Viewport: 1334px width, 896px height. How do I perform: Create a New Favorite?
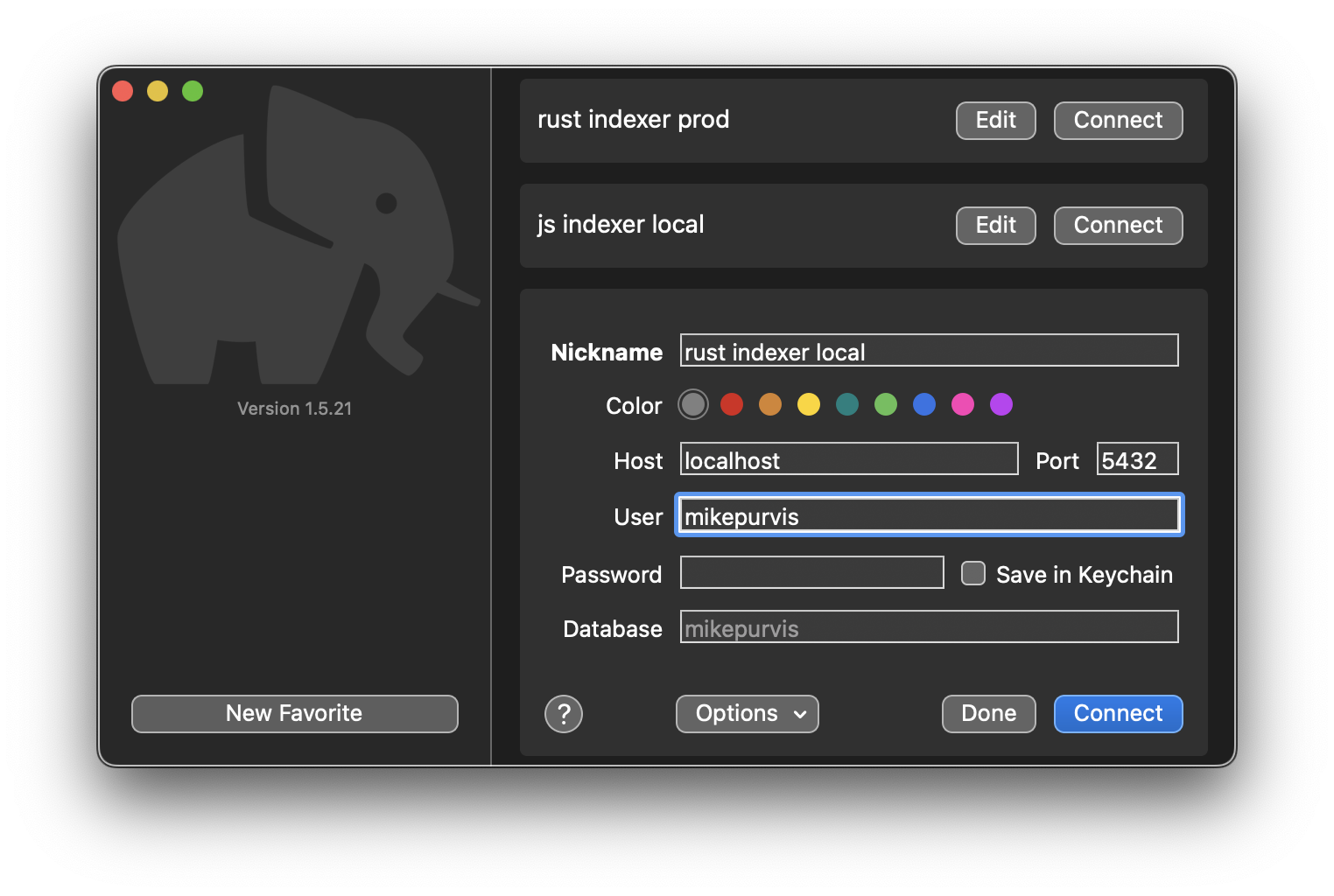click(295, 714)
